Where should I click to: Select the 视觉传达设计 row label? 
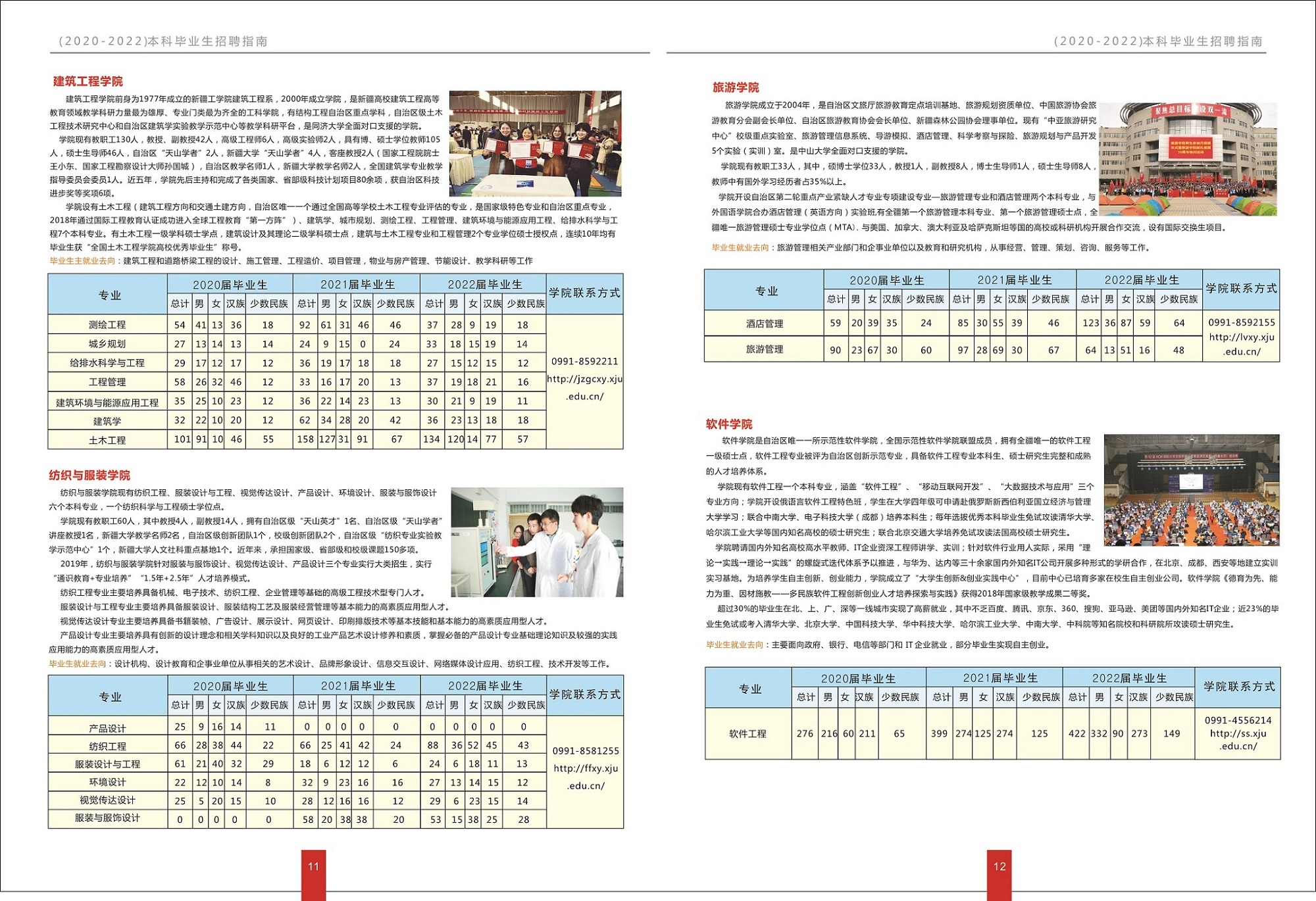pyautogui.click(x=107, y=800)
